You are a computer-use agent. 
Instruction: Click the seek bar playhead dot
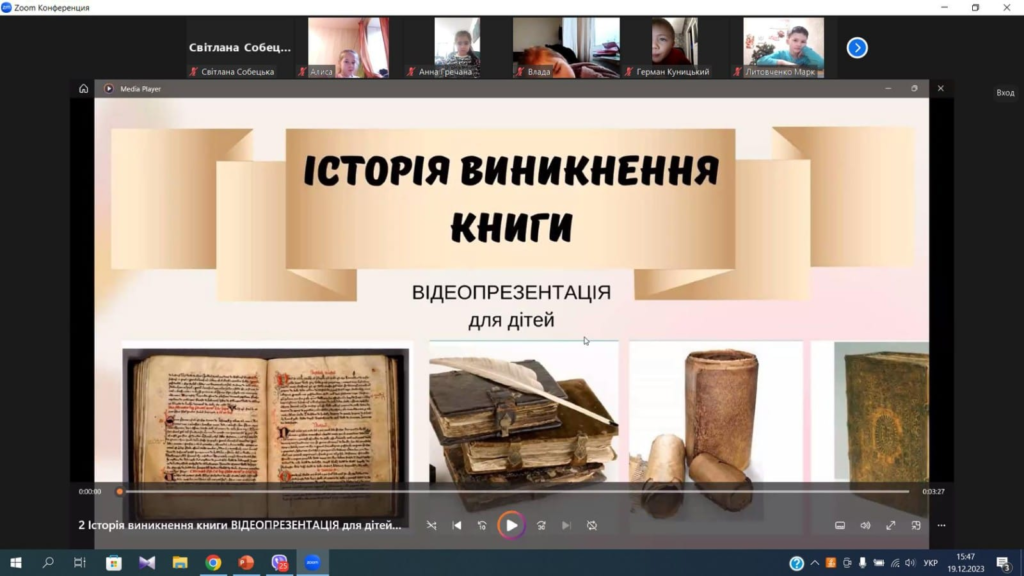[120, 491]
